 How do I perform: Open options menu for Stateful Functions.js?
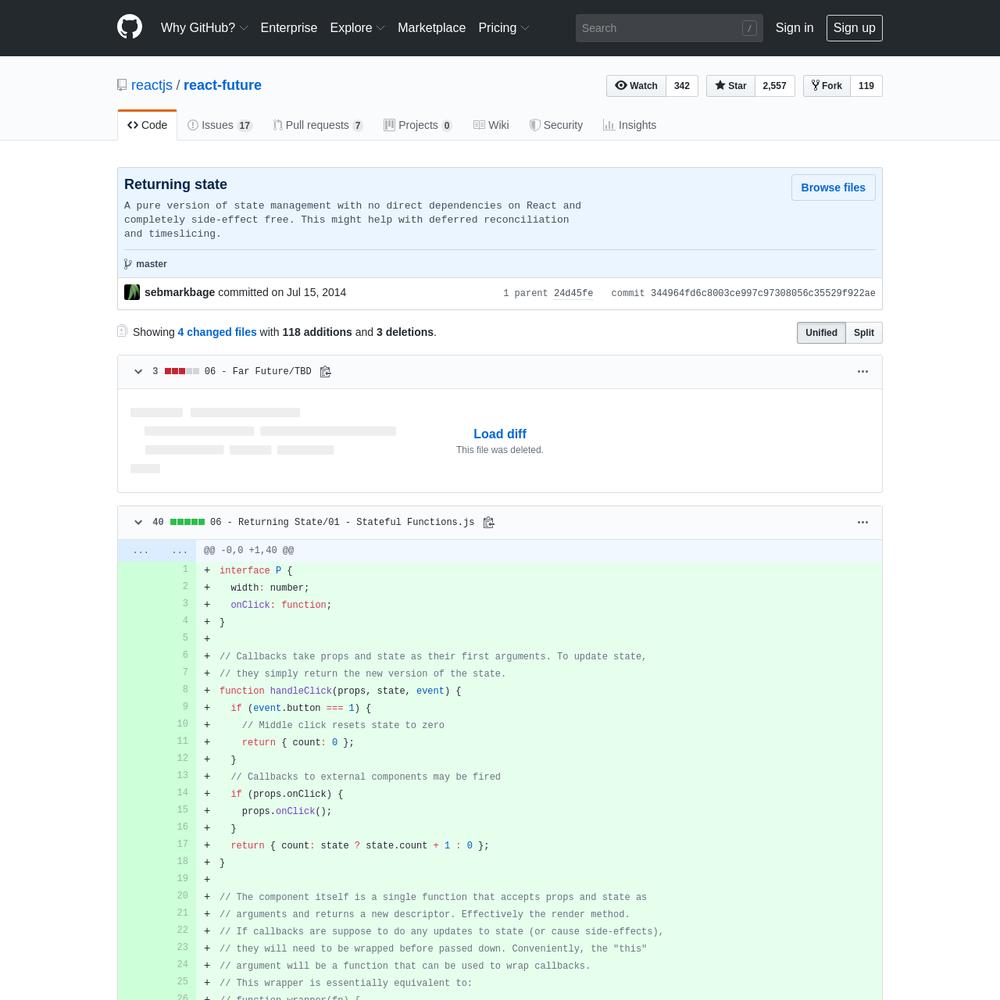click(862, 522)
